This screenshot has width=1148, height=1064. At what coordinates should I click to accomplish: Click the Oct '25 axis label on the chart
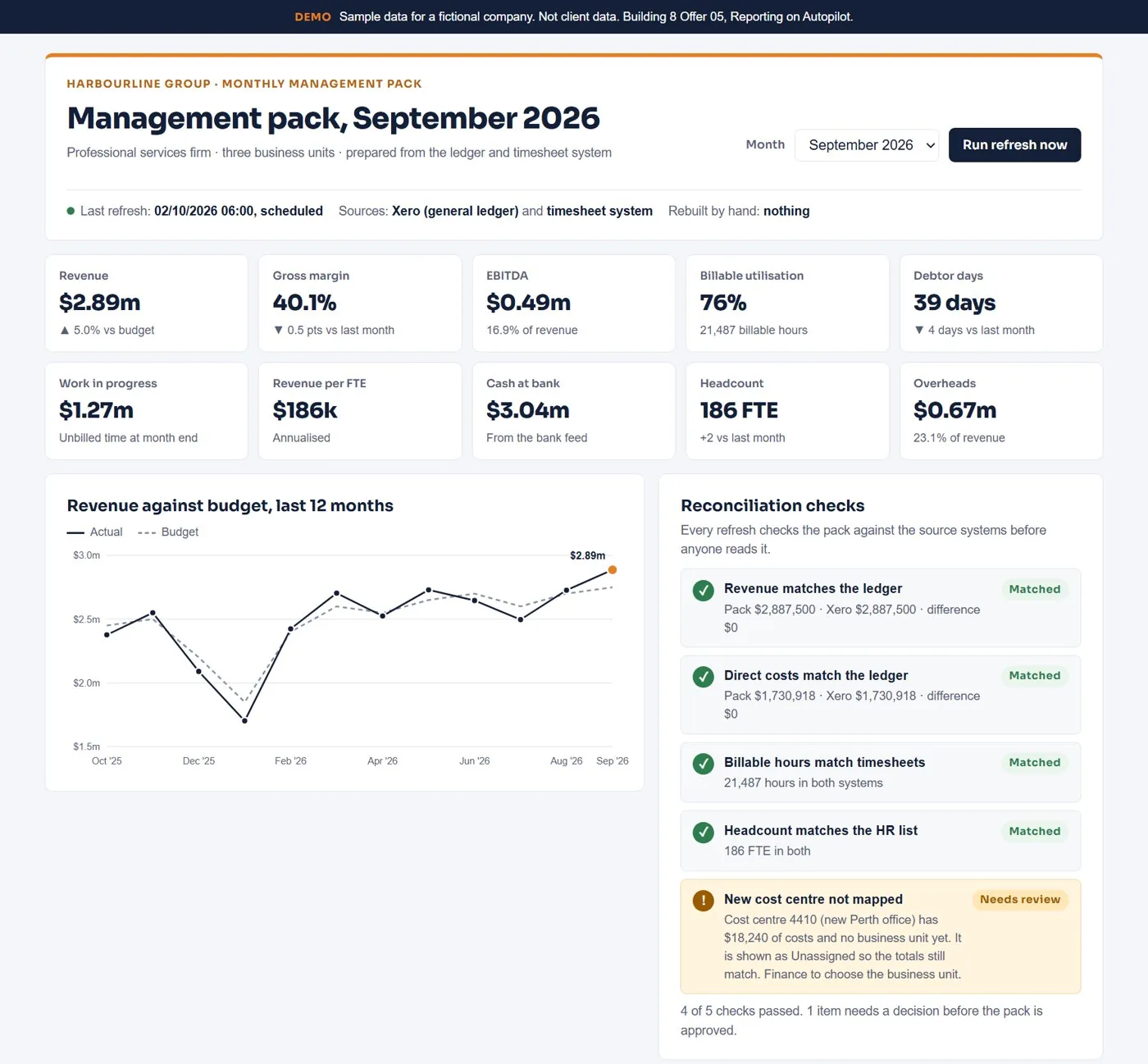[107, 761]
